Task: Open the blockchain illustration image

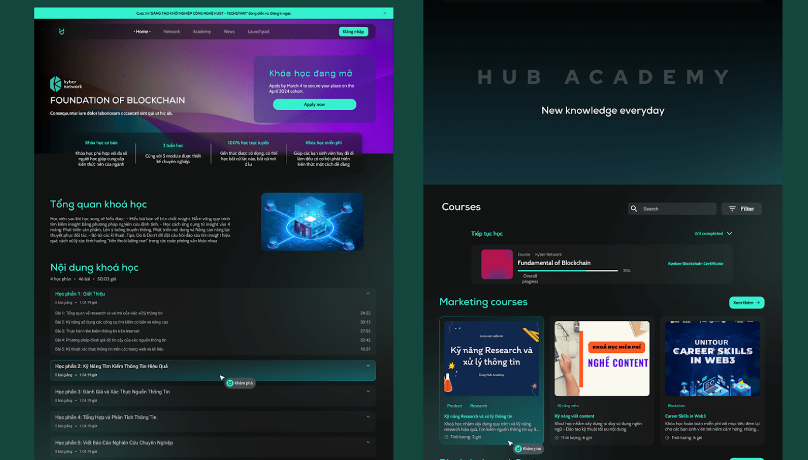Action: [x=312, y=222]
